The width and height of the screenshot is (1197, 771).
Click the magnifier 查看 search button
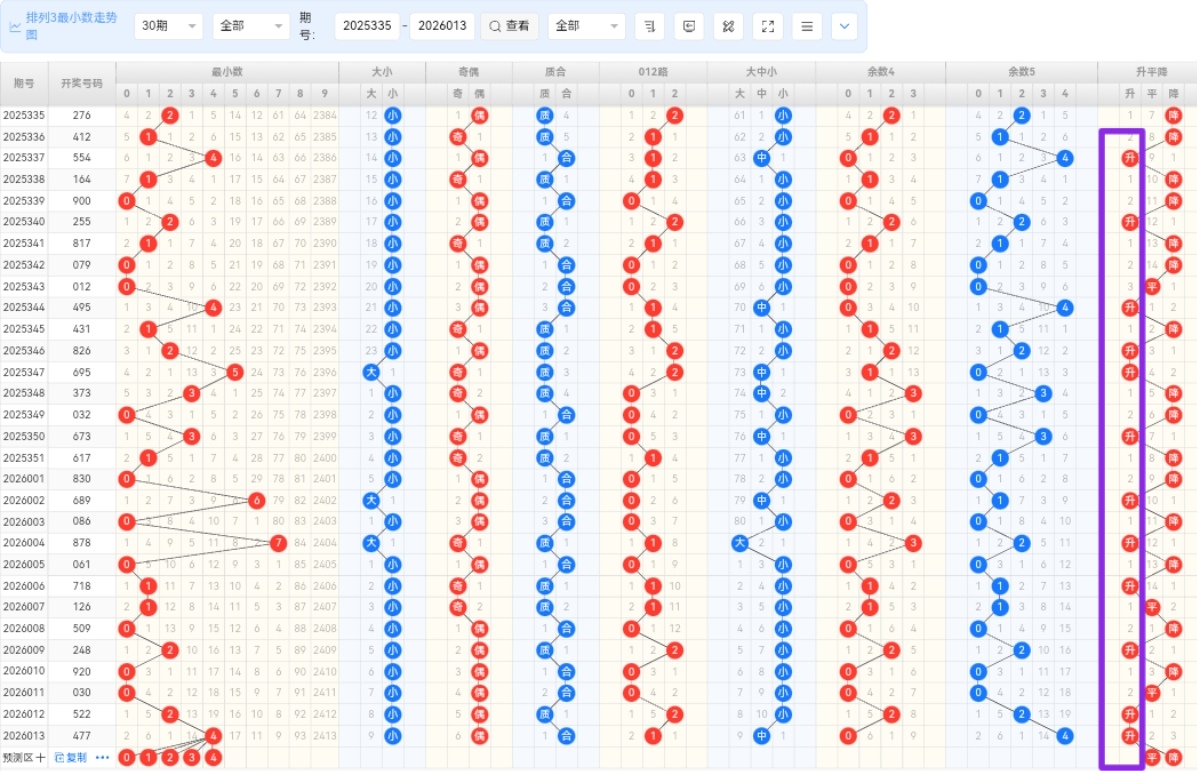pos(509,26)
